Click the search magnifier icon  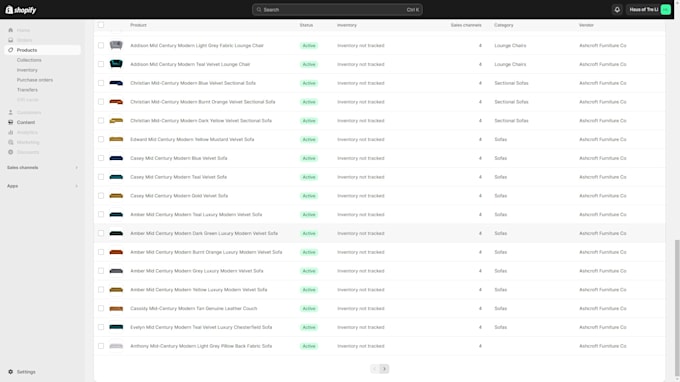point(259,10)
